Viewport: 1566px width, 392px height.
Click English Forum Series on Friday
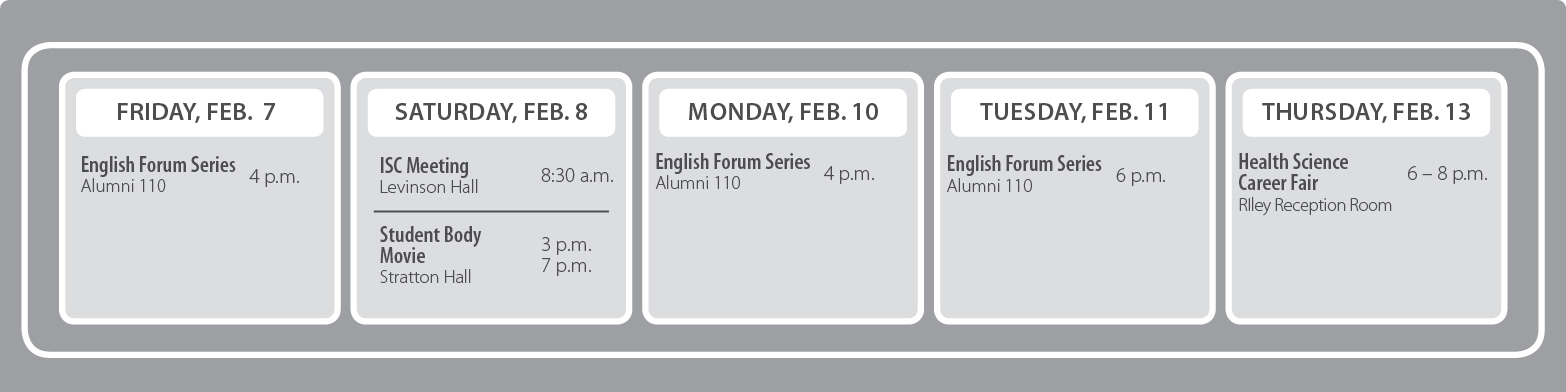tap(158, 165)
